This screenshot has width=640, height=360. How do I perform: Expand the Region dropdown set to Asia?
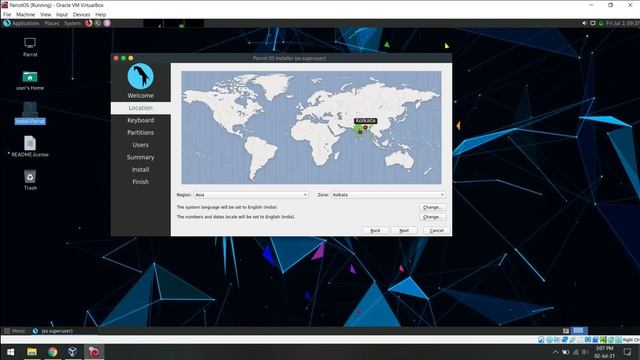pyautogui.click(x=251, y=195)
